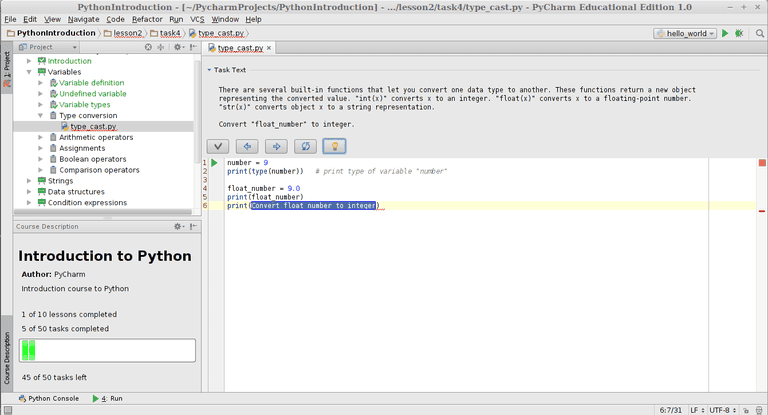Click lesson2 breadcrumb in navigation bar
Image resolution: width=768 pixels, height=415 pixels.
click(x=123, y=33)
